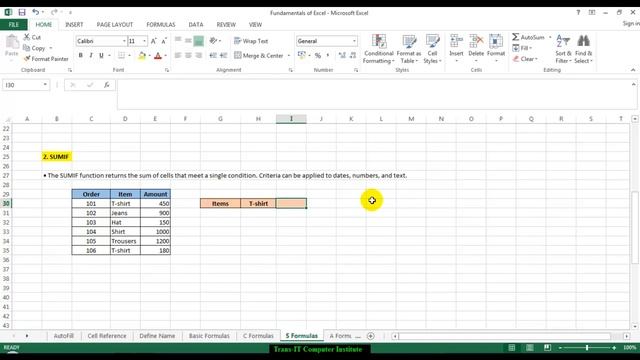The width and height of the screenshot is (640, 360).
Task: Add a new sheet with the plus icon
Action: click(371, 336)
